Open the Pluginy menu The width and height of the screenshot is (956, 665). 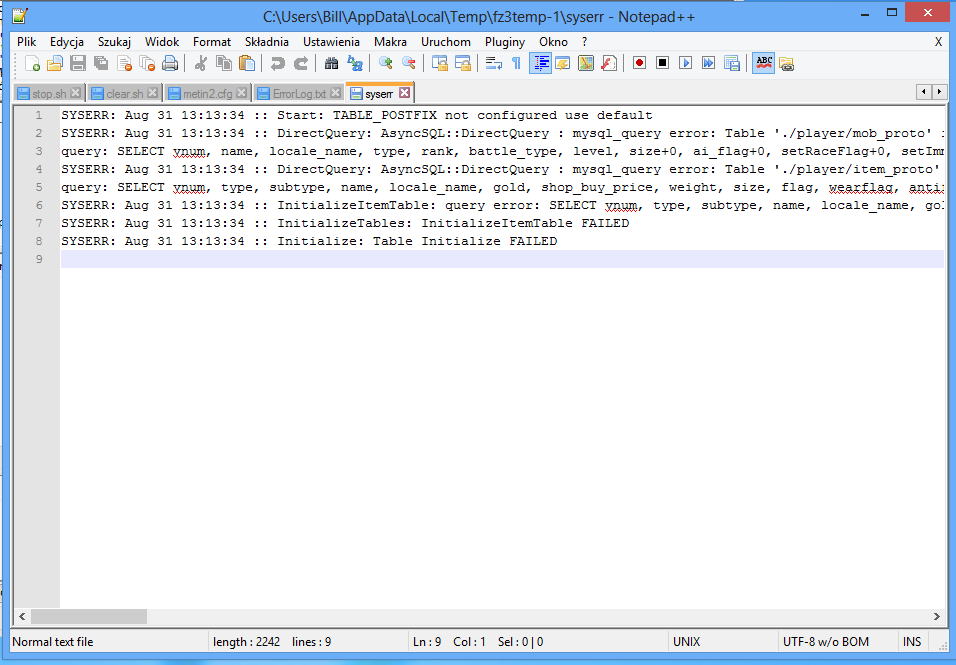(505, 42)
